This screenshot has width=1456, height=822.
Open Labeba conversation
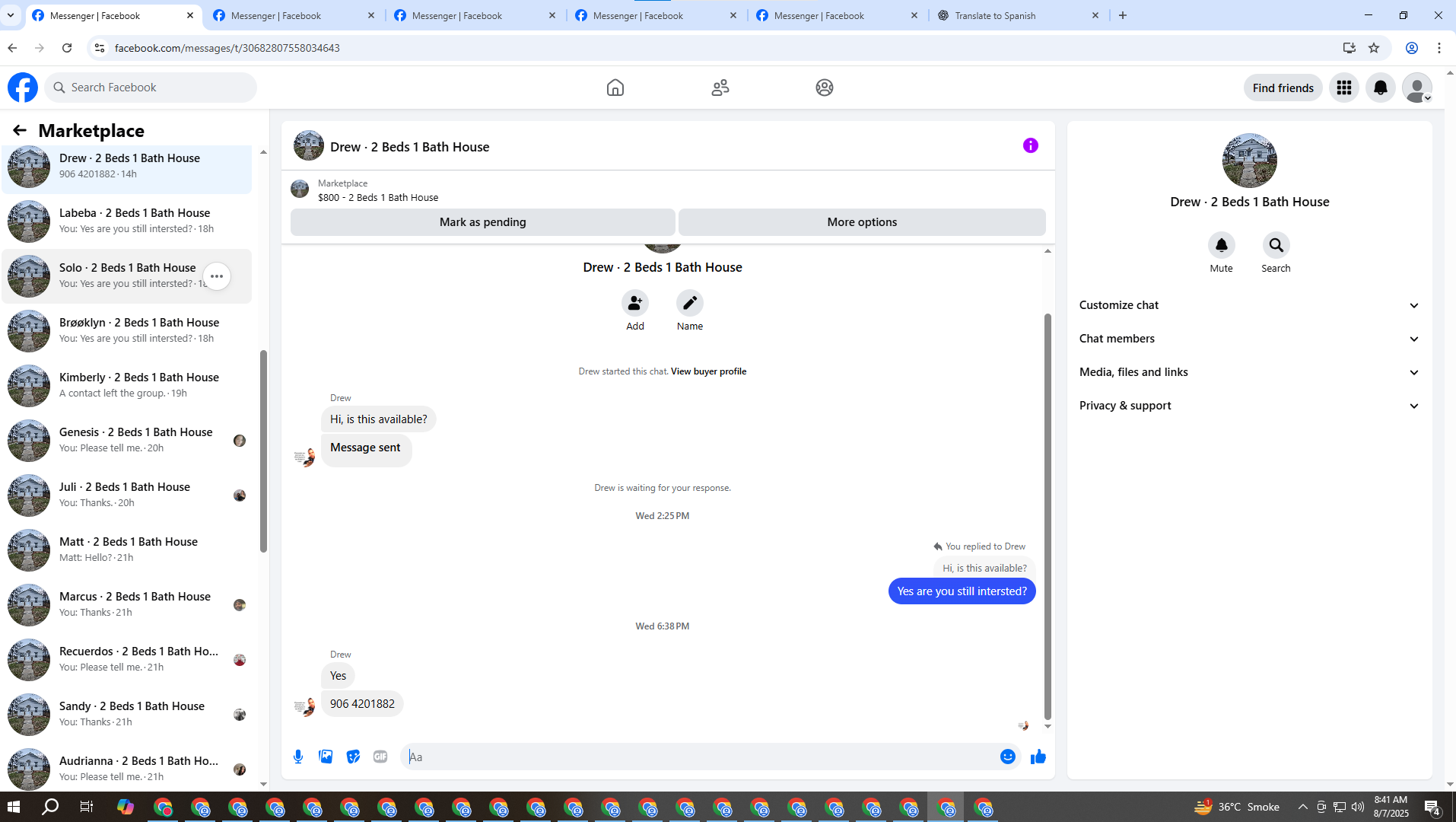coord(126,221)
